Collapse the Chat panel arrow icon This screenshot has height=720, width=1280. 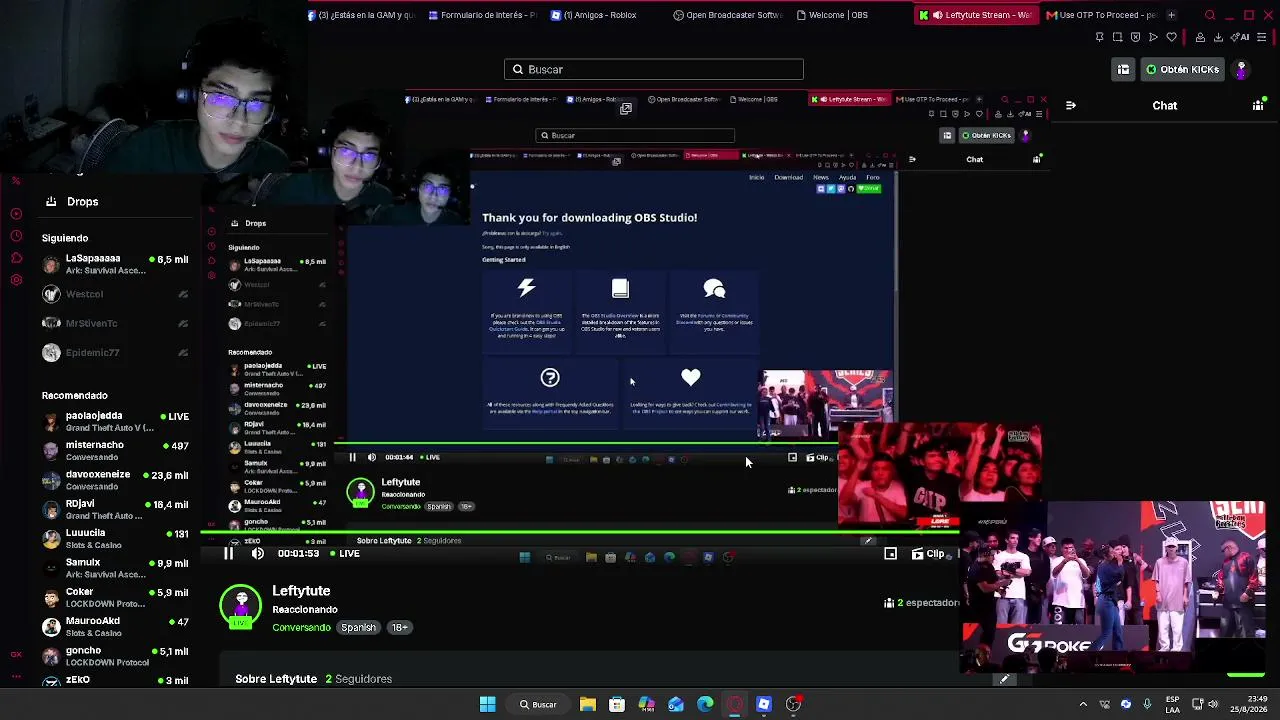click(1071, 105)
